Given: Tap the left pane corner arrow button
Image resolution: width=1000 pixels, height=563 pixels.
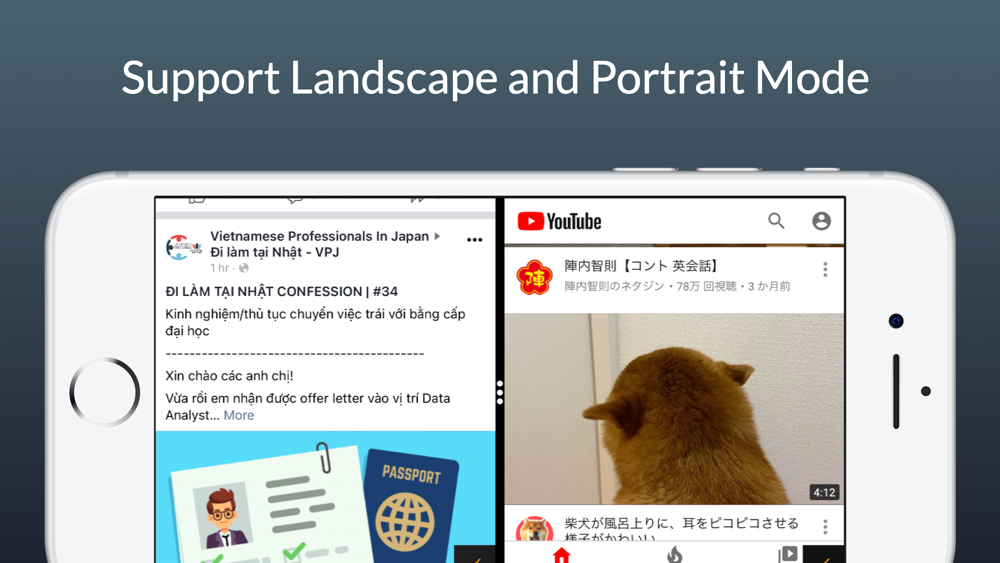Looking at the screenshot, I should (x=475, y=555).
